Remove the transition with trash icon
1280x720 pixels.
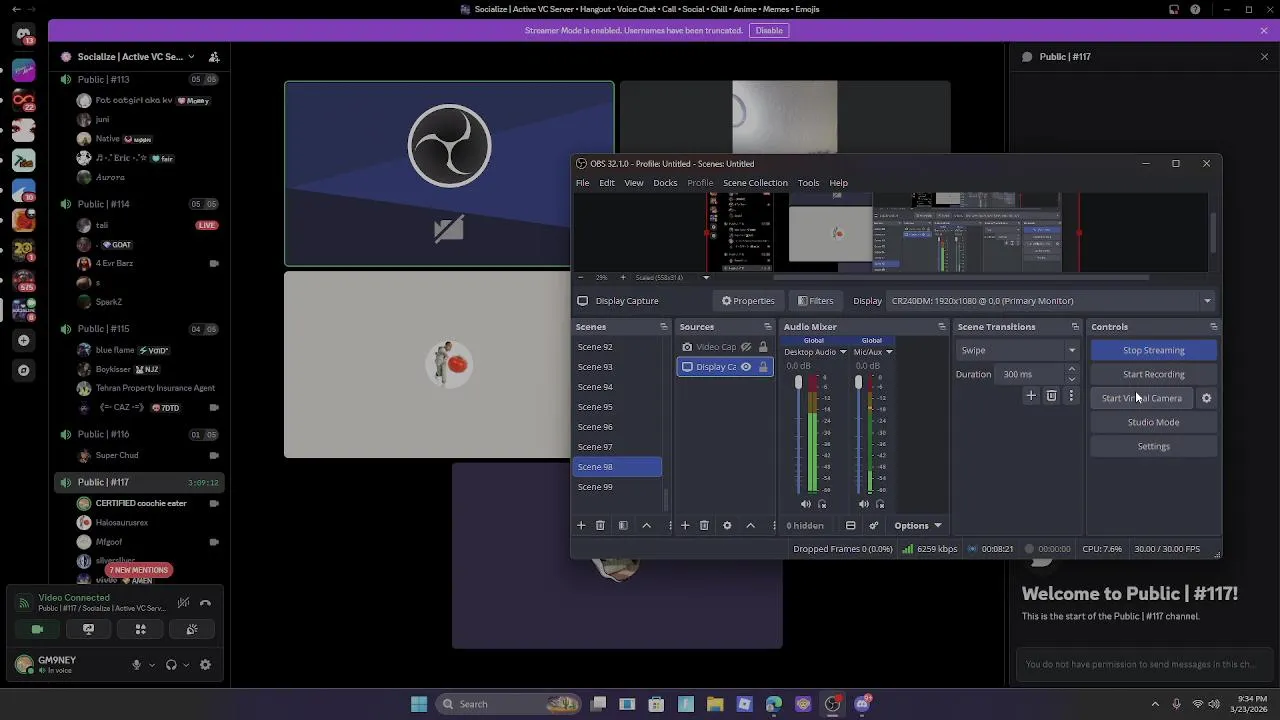coord(1051,396)
